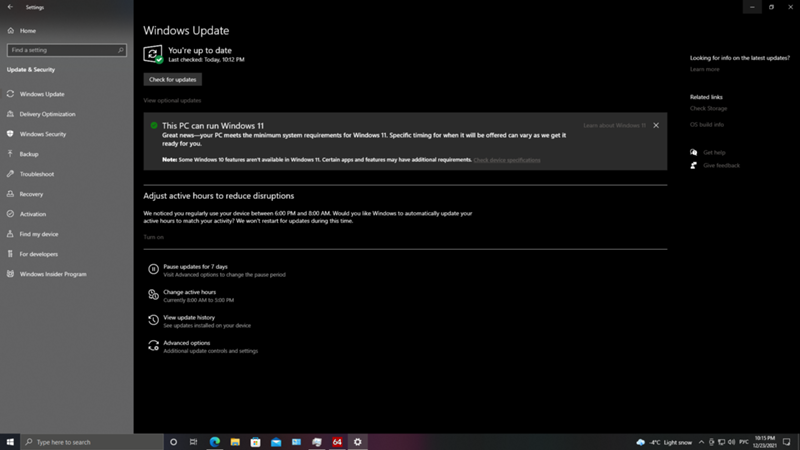Open the Learn about Windows 11 link
This screenshot has height=450, width=800.
click(x=614, y=126)
